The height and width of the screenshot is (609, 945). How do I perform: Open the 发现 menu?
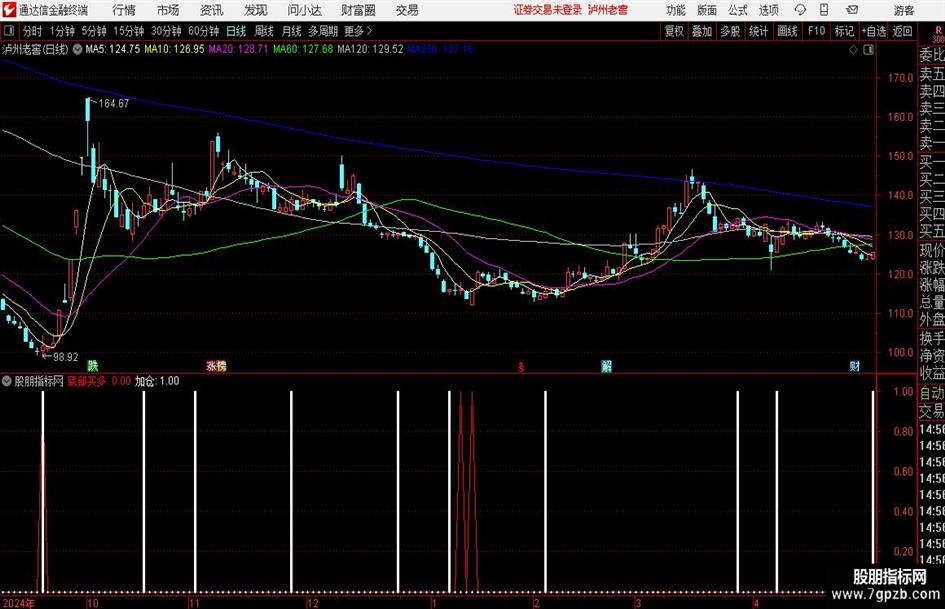(x=256, y=10)
